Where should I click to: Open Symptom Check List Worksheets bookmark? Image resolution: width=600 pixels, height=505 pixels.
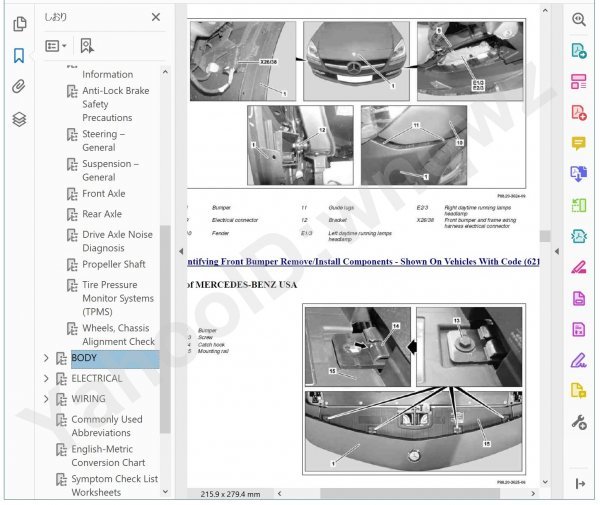click(x=114, y=485)
